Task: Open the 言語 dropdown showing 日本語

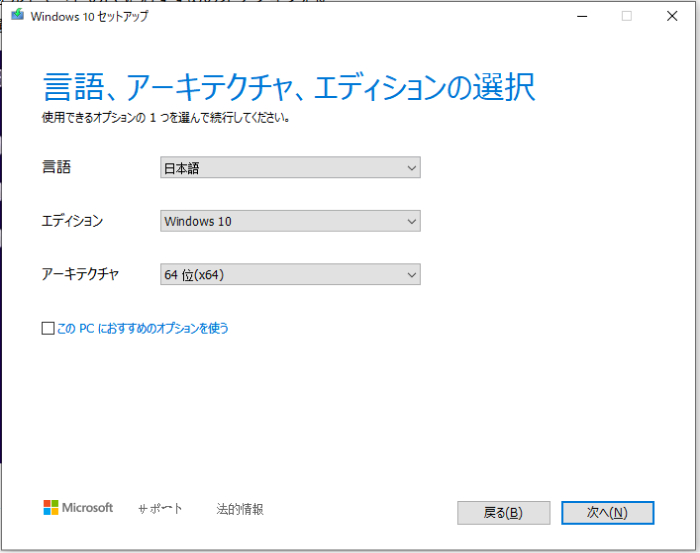Action: click(290, 167)
